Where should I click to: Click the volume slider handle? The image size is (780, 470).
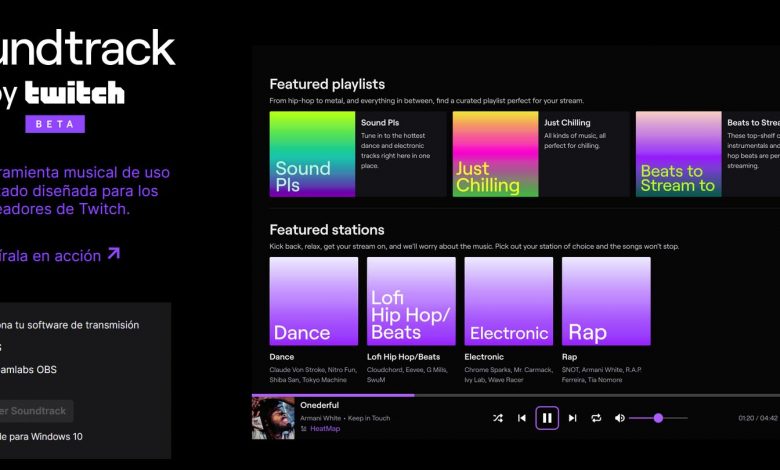pos(658,418)
